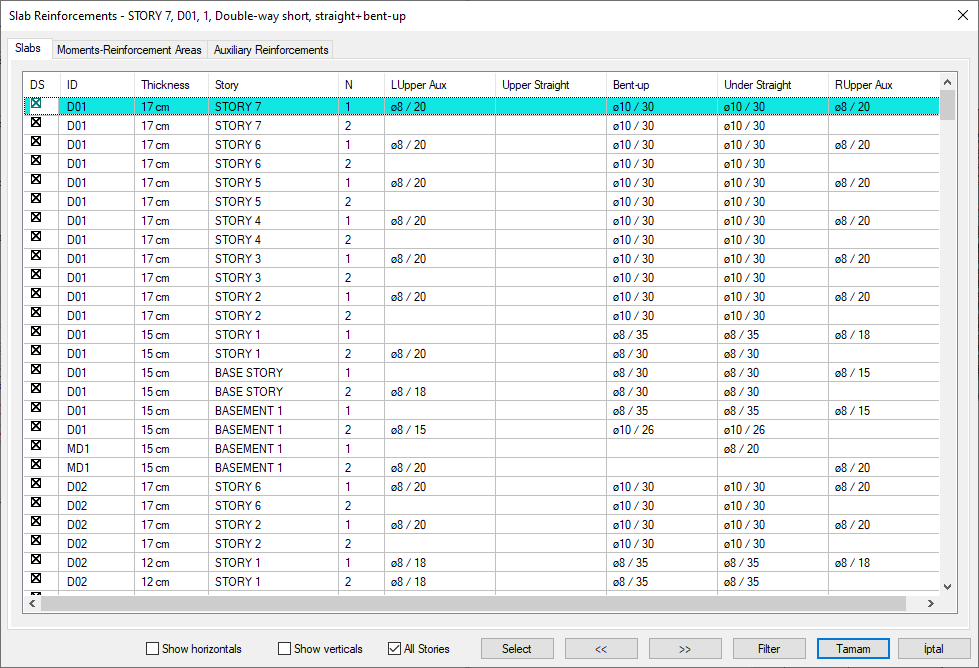Close the Slab Reinforcements dialog

[x=955, y=16]
